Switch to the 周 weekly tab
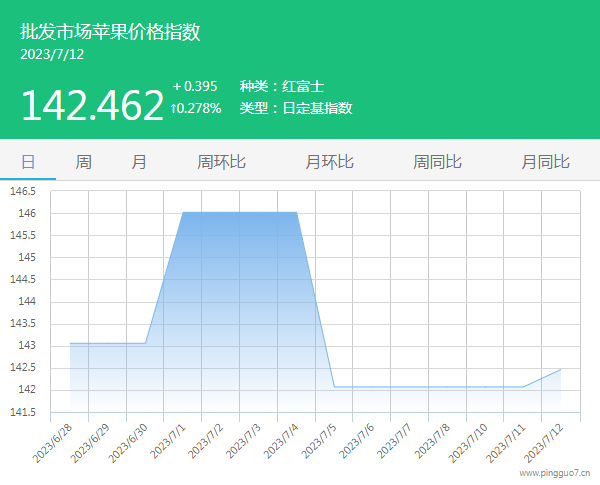The width and height of the screenshot is (600, 485). coord(84,161)
